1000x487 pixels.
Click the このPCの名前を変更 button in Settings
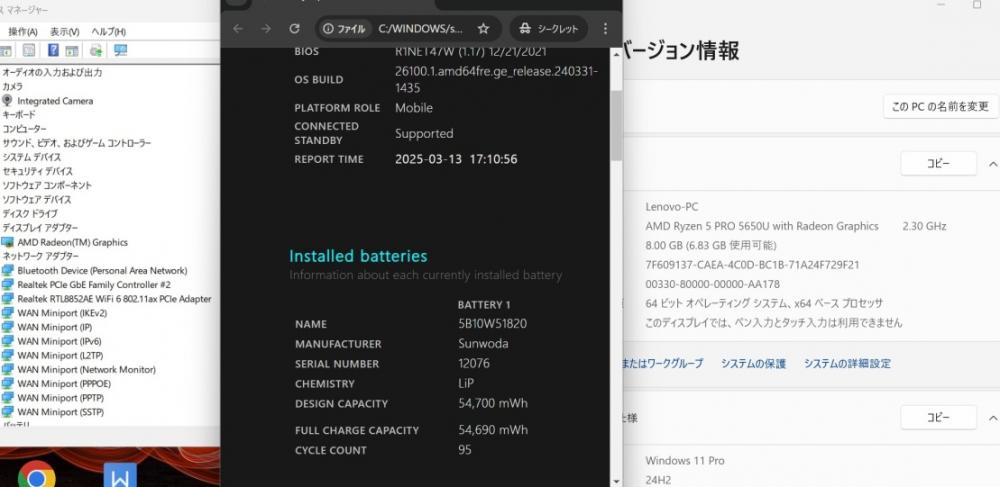[x=940, y=106]
